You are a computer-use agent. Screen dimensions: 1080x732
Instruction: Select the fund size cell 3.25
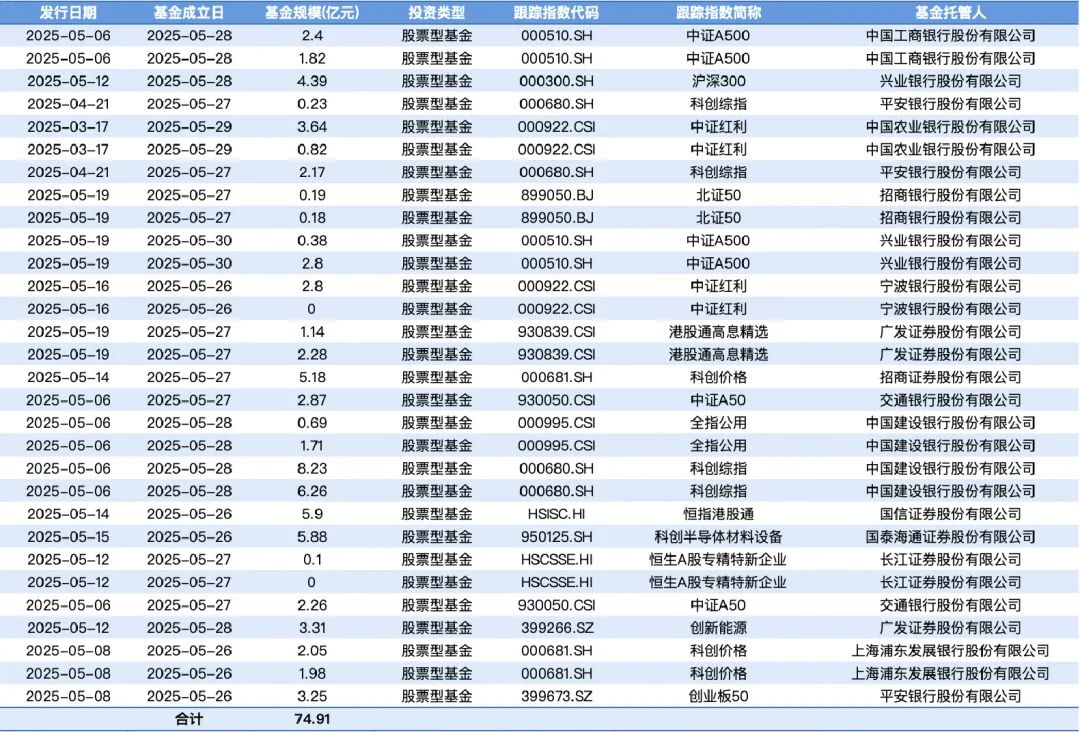click(x=312, y=696)
